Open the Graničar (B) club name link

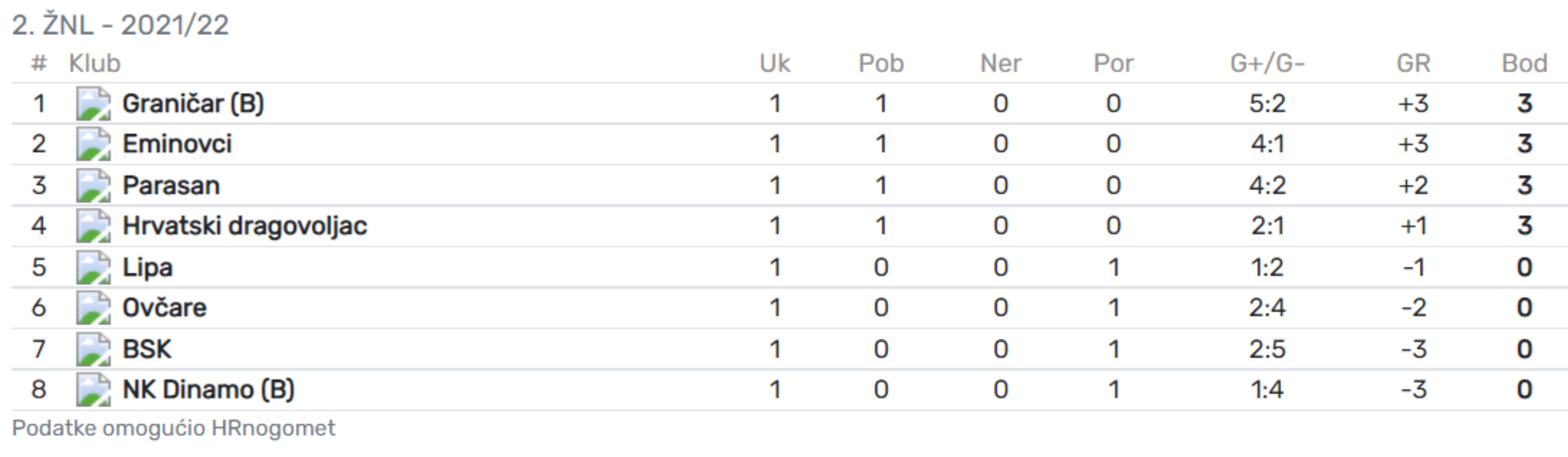coord(193,103)
